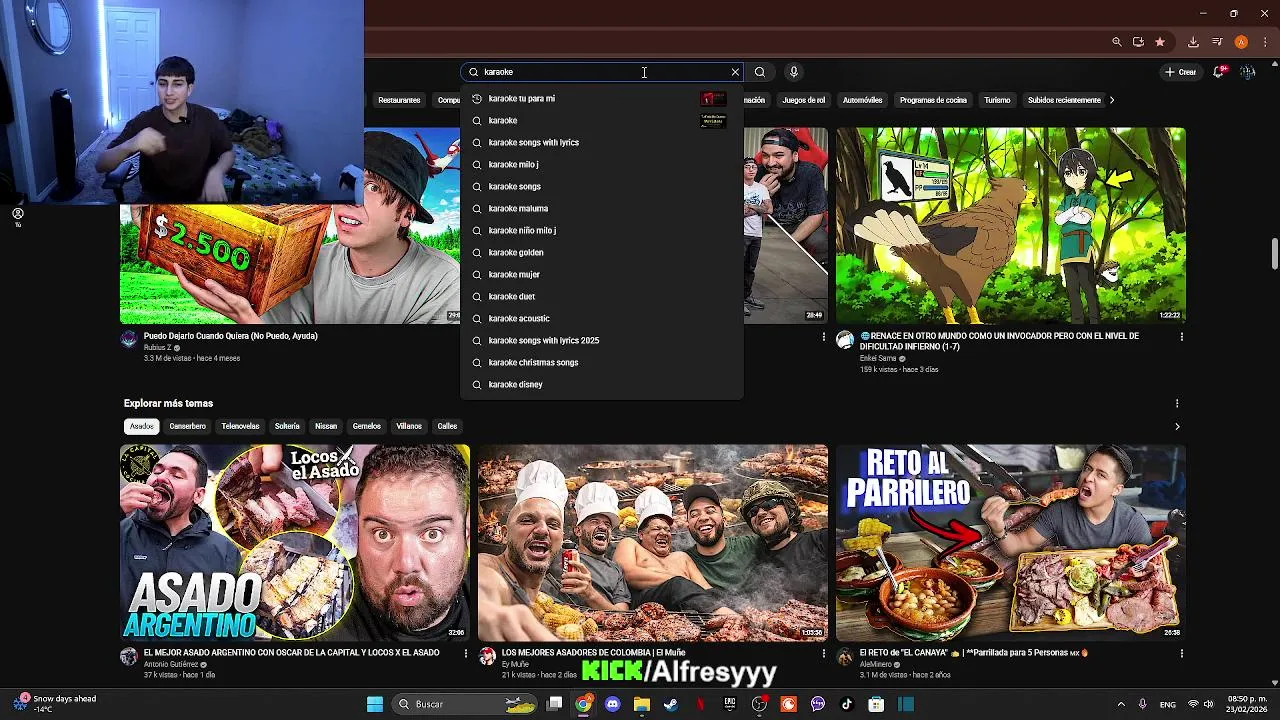Open Discord from the taskbar
The image size is (1280, 720).
pos(612,704)
